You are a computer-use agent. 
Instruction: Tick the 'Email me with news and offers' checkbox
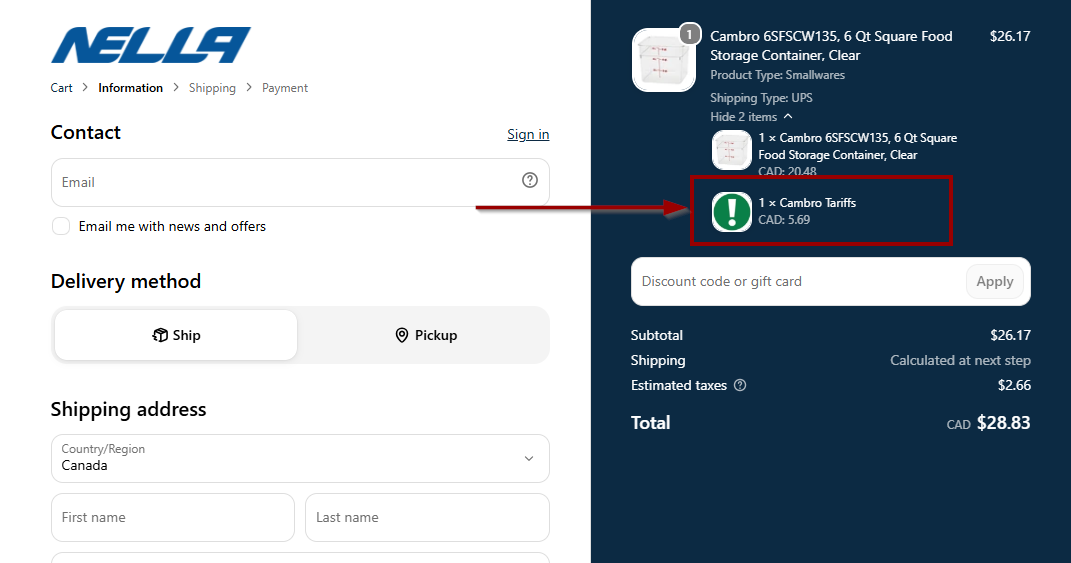pyautogui.click(x=61, y=226)
